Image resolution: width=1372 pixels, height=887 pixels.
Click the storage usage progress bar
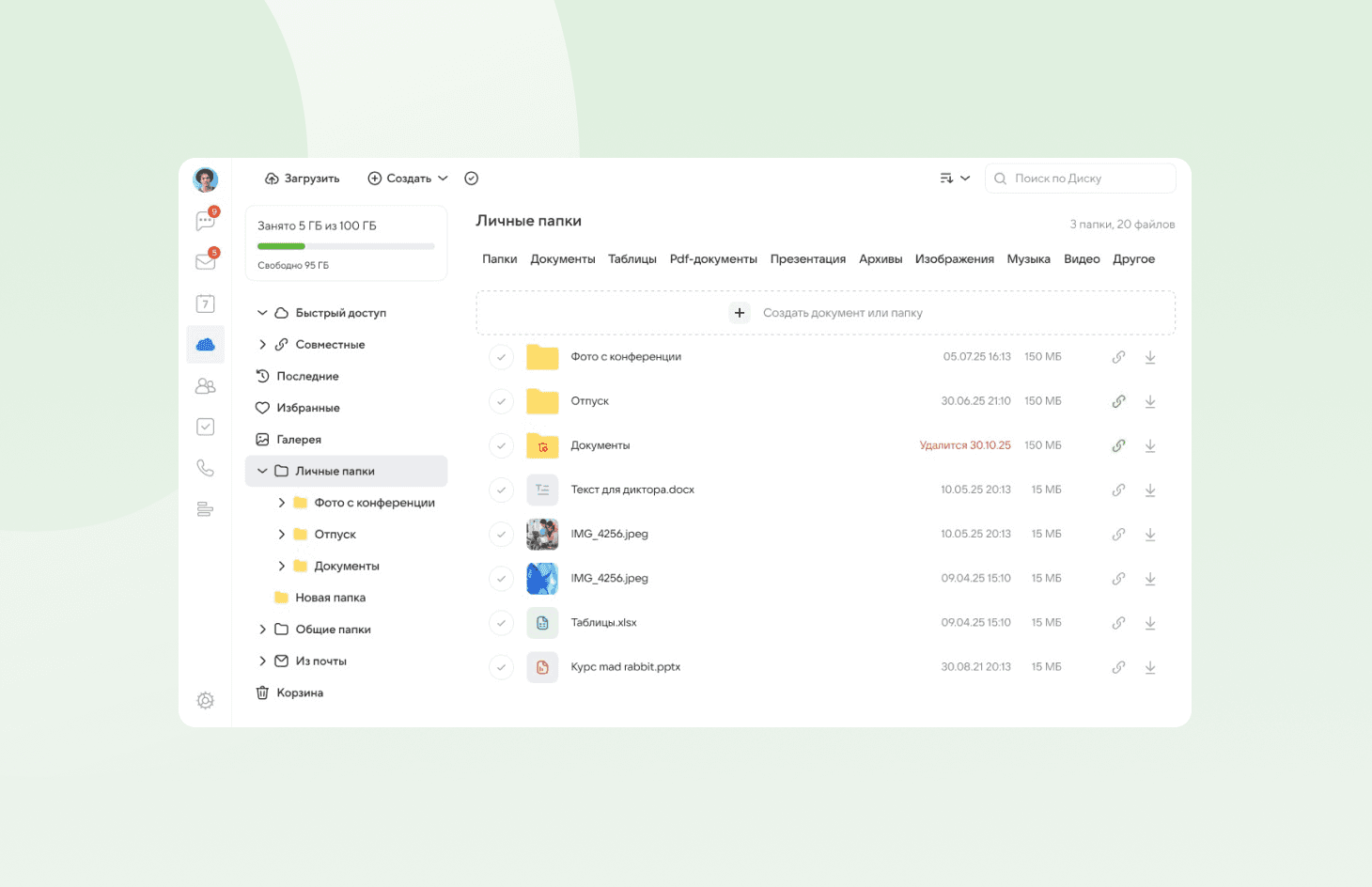tap(346, 246)
